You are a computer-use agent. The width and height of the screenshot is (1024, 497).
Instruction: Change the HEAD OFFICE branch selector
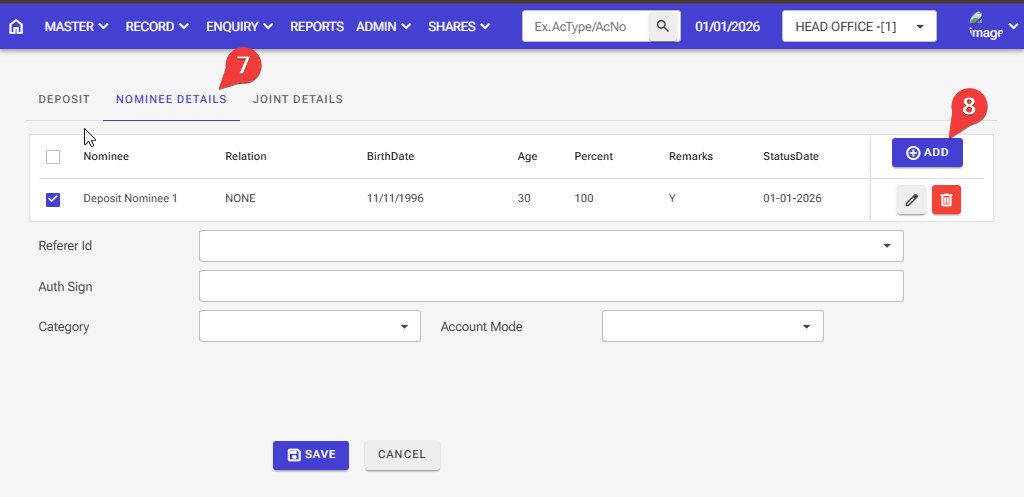(859, 27)
